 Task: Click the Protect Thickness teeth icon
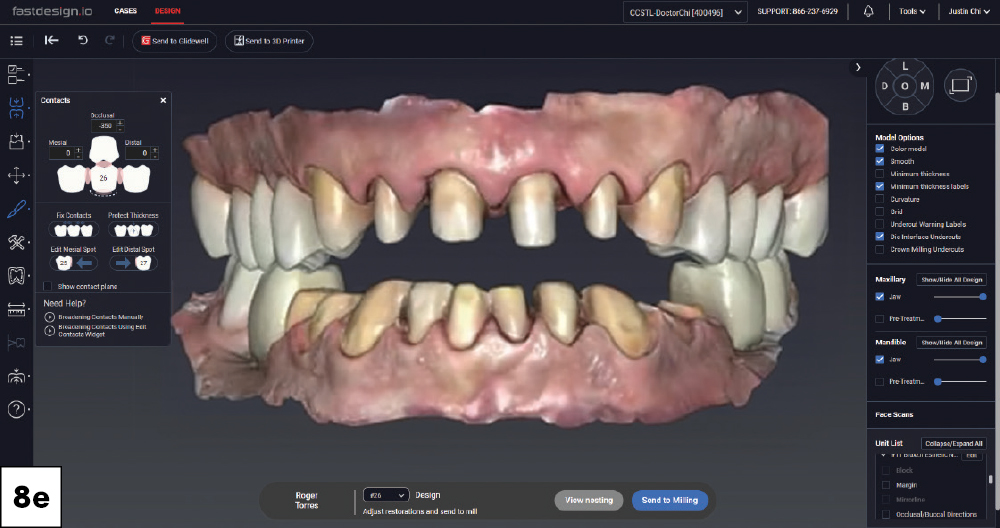coord(133,230)
